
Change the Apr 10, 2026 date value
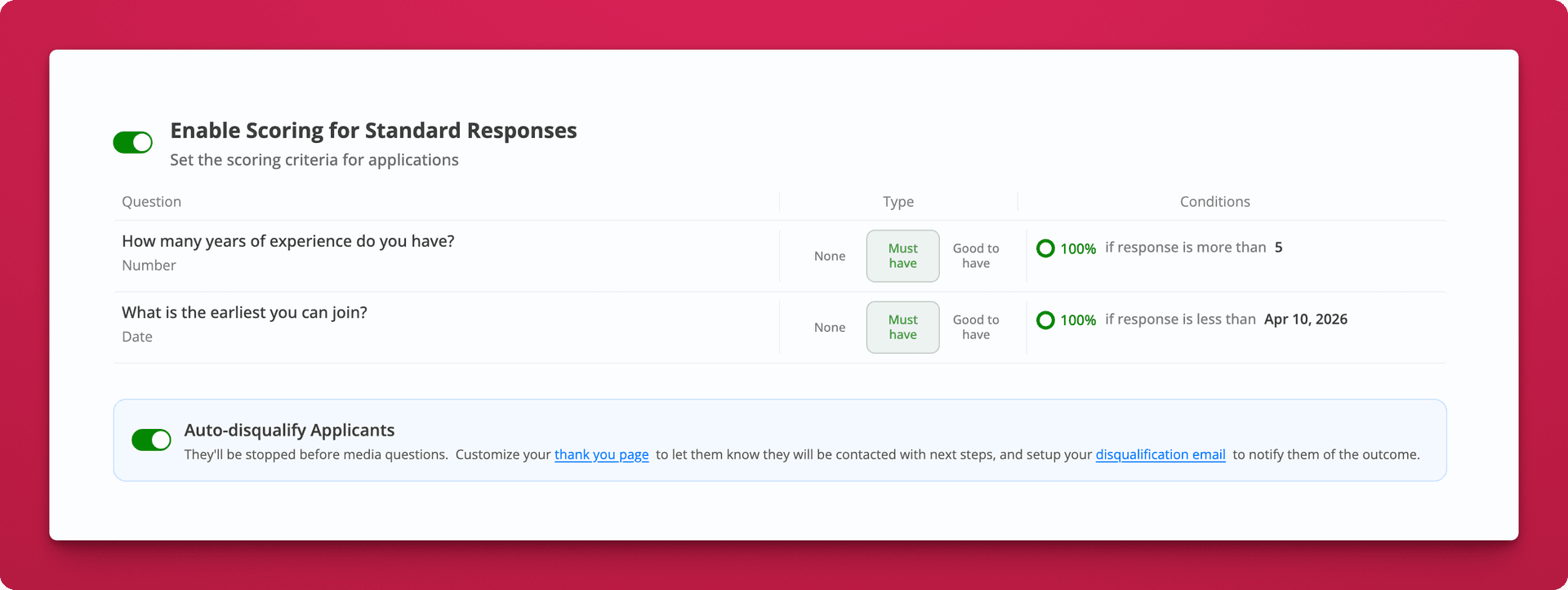click(1305, 320)
